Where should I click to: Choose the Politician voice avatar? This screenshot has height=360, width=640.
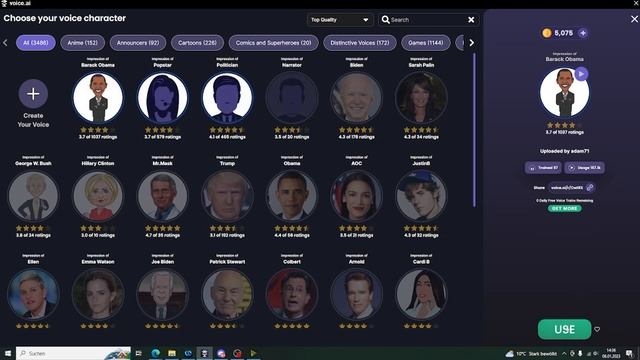coord(227,98)
